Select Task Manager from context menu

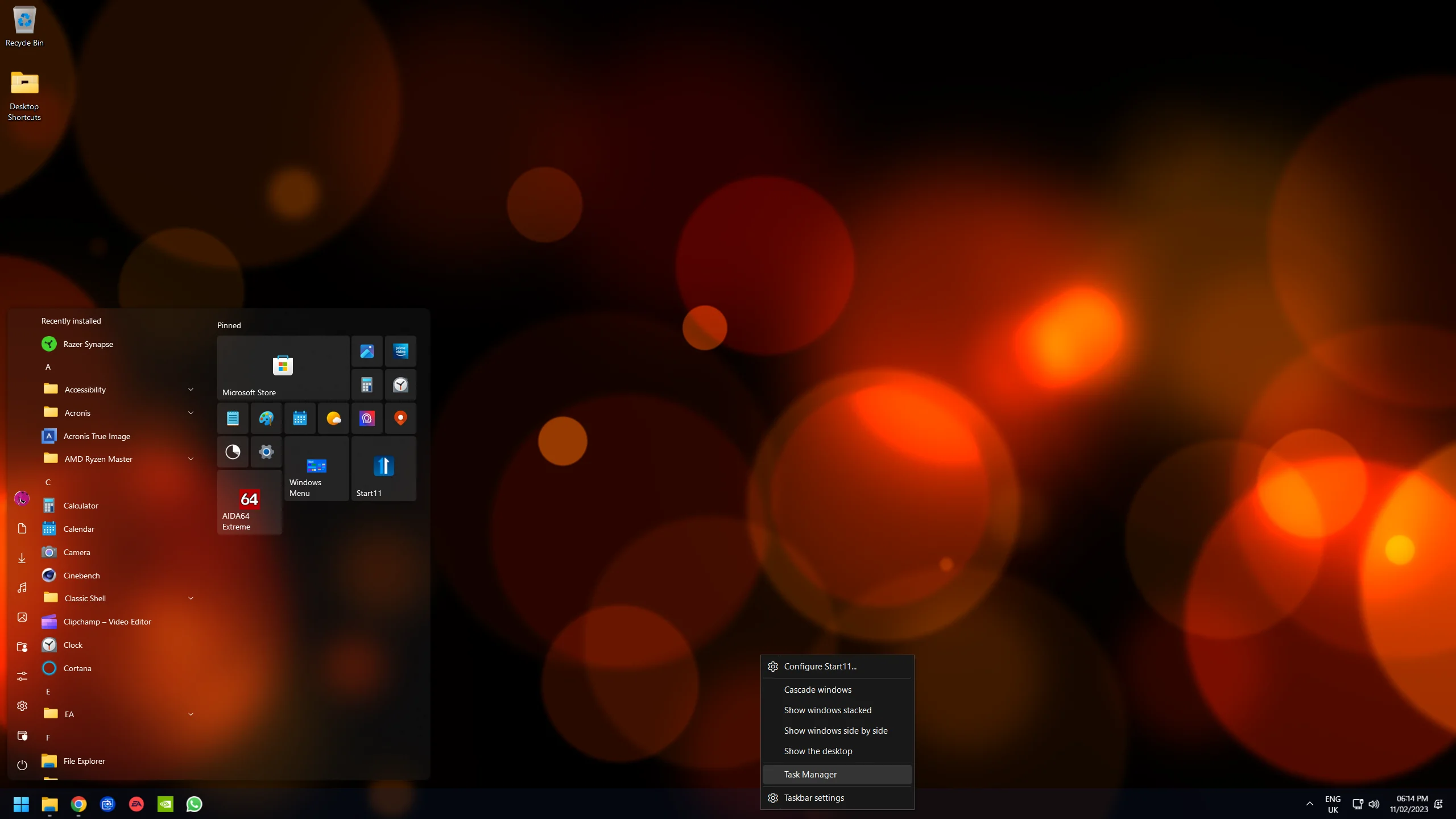click(837, 775)
